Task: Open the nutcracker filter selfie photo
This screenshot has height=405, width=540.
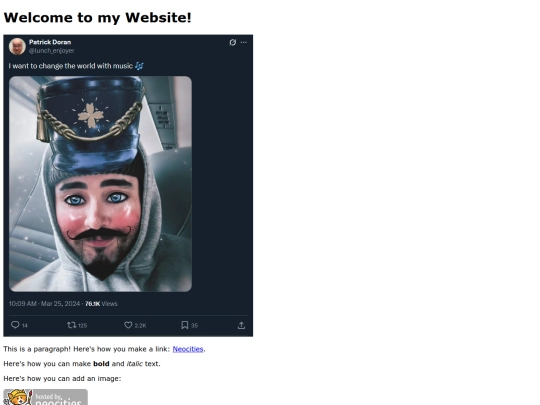Action: 100,184
